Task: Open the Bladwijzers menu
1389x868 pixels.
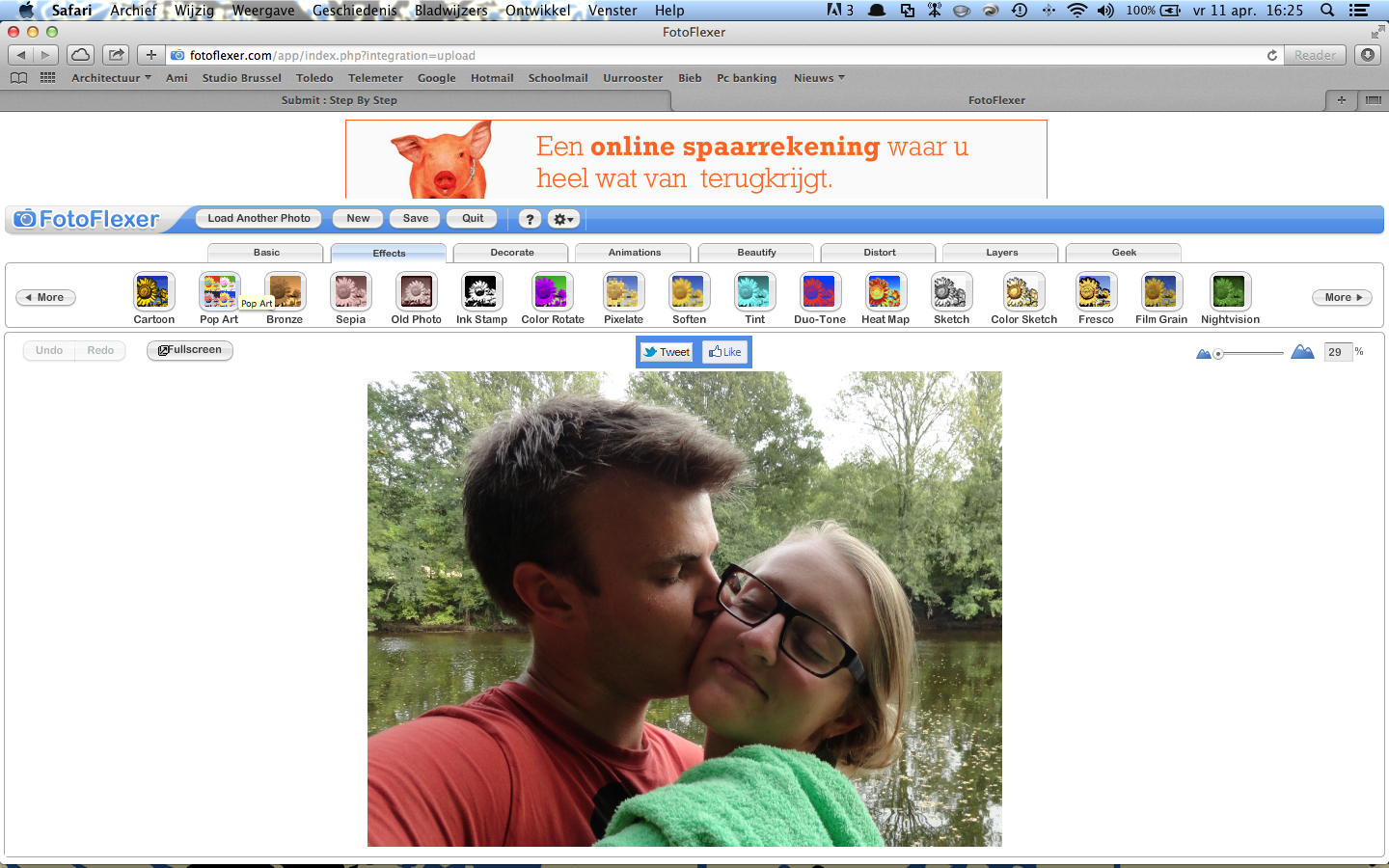Action: 451,11
